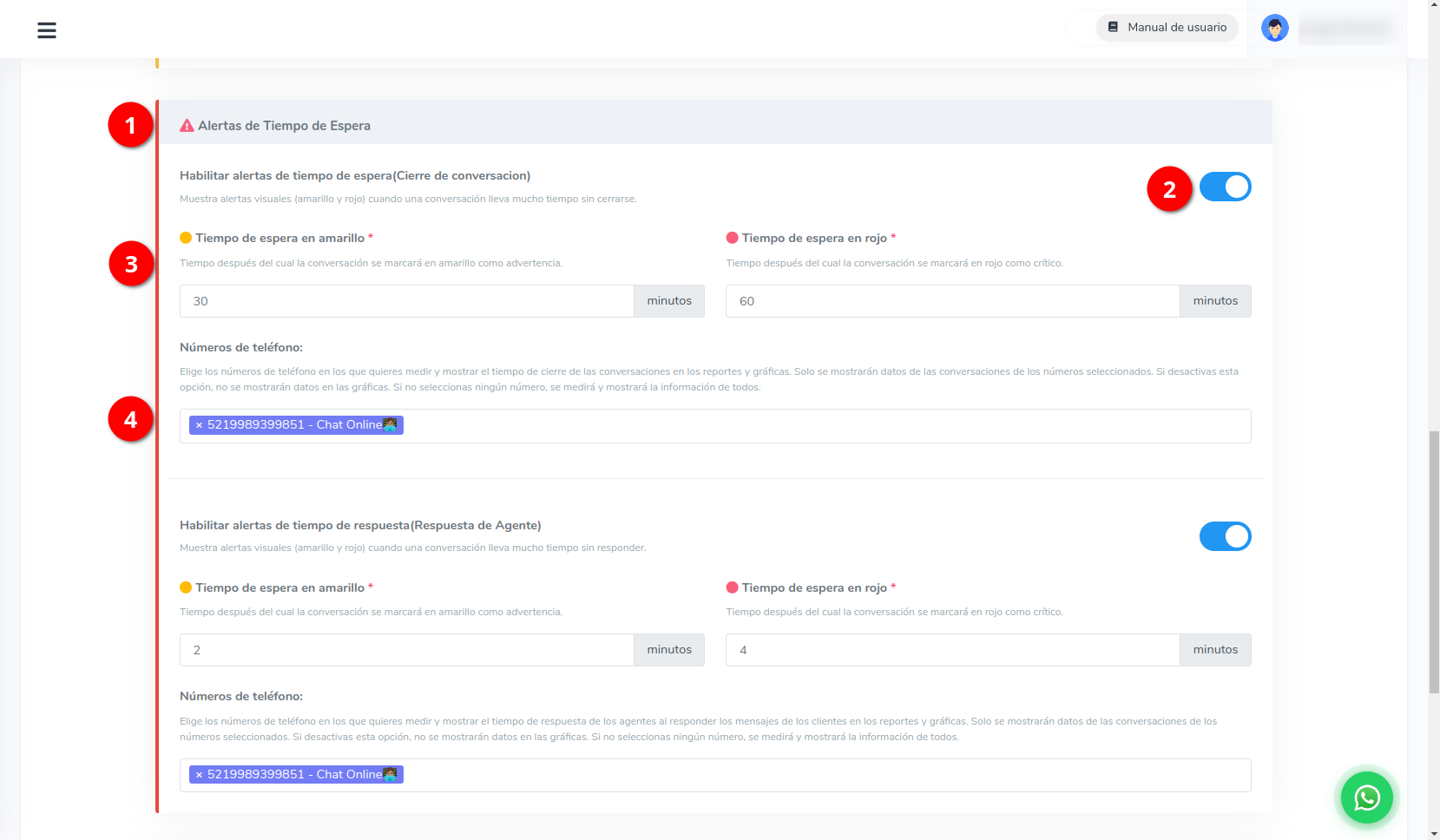Click the agent emoji on the Chat Online chip
This screenshot has width=1440, height=840.
(391, 425)
